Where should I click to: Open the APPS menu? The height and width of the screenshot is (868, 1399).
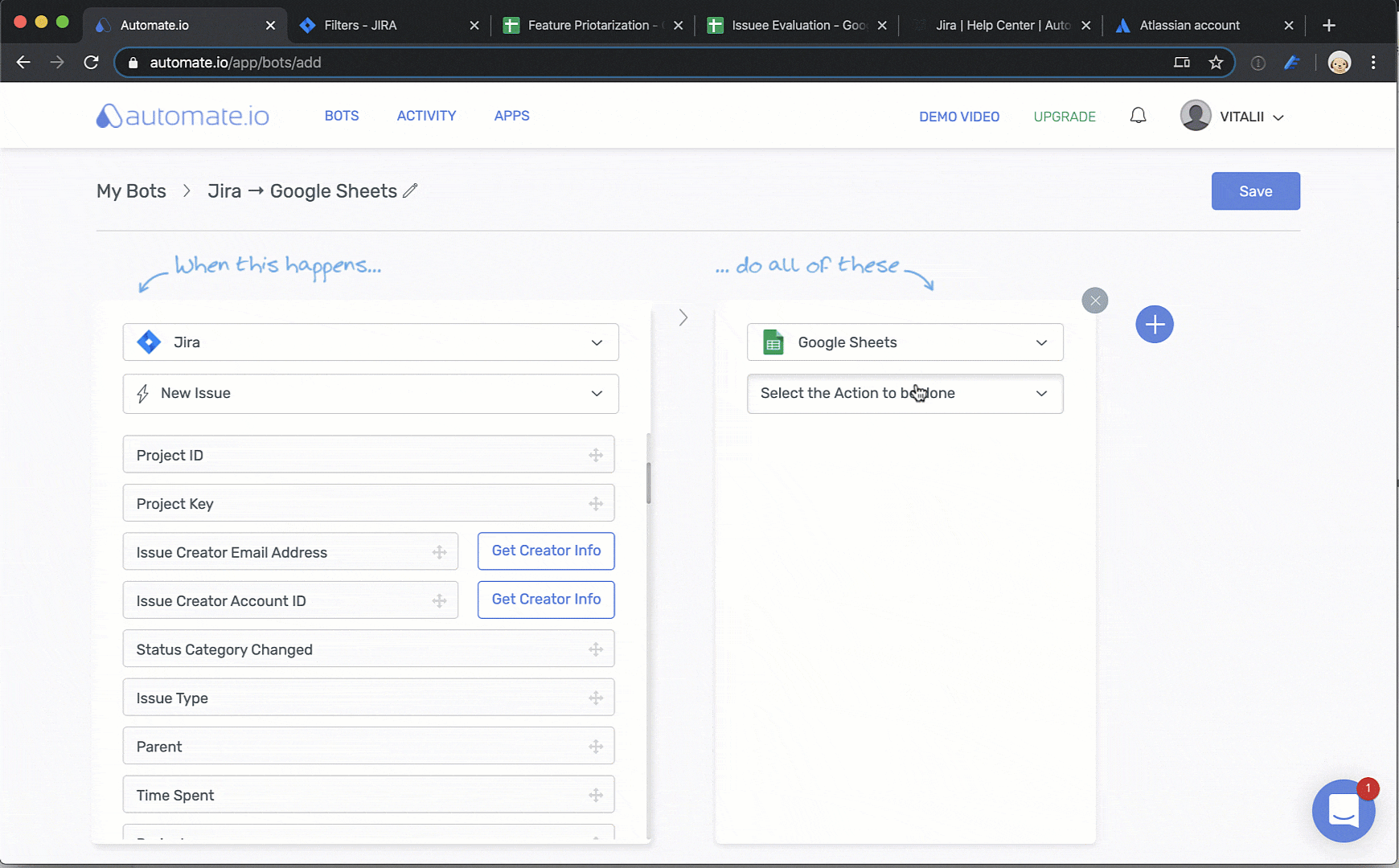tap(511, 116)
